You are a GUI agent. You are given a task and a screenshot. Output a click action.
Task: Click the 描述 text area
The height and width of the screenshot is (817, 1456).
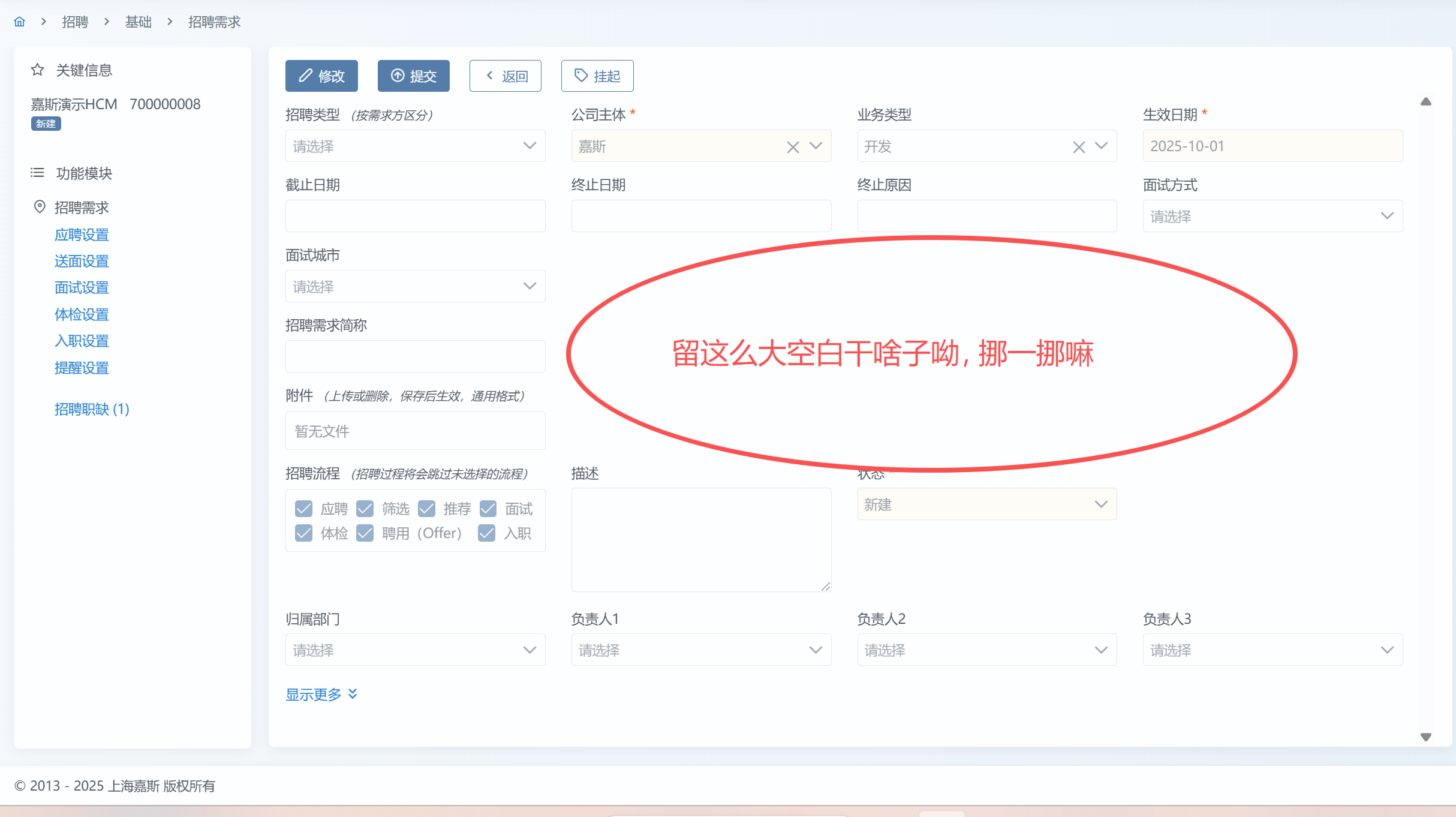click(x=700, y=540)
